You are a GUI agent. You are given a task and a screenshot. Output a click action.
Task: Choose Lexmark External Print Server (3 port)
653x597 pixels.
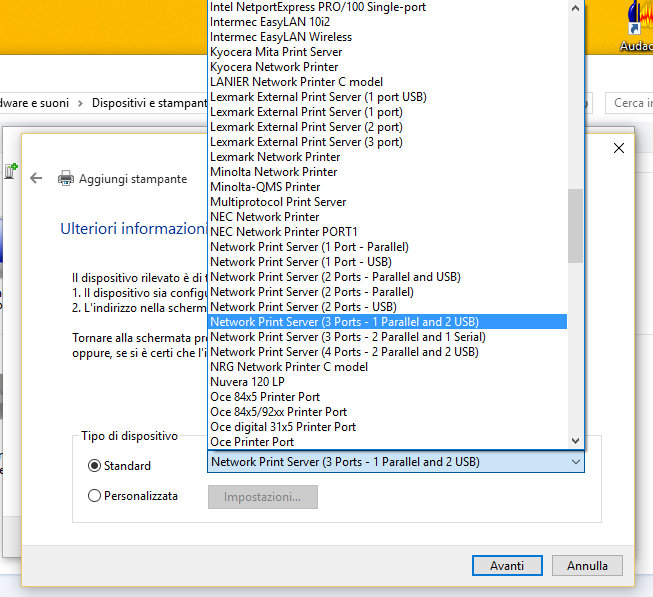click(387, 142)
